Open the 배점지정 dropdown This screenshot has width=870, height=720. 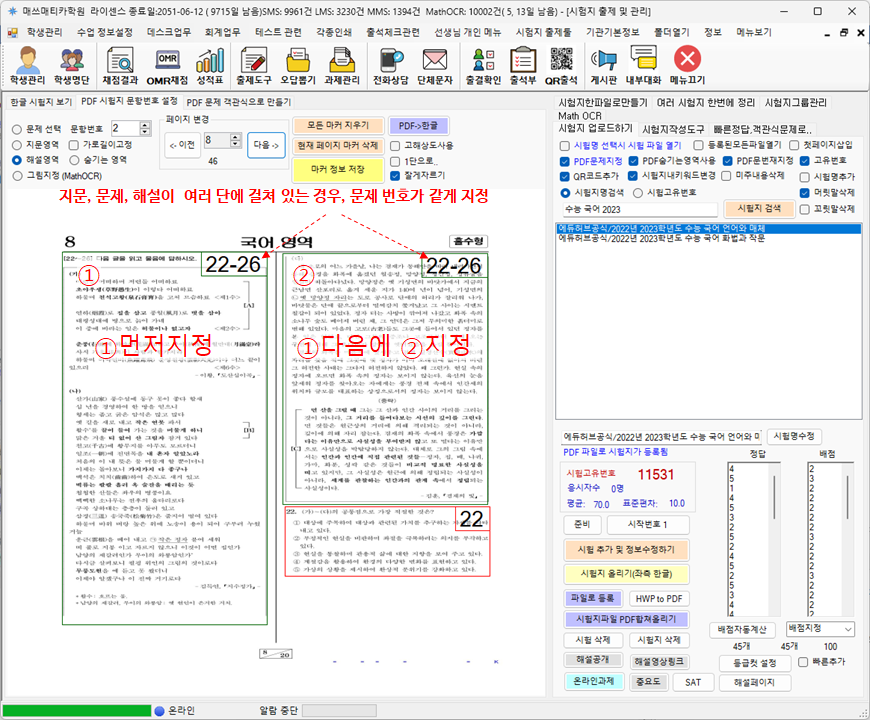coord(820,629)
